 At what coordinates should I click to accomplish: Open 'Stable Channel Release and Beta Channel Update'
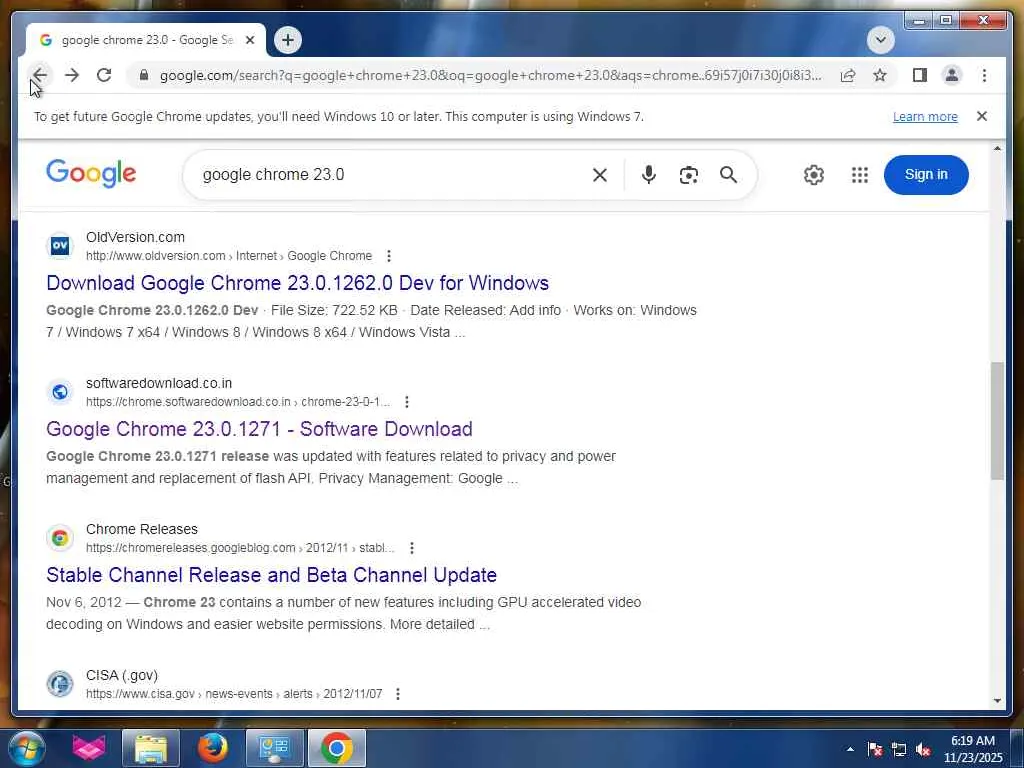click(271, 575)
